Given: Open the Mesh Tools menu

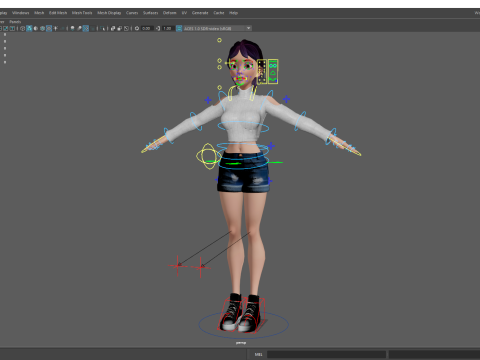Looking at the screenshot, I should (x=82, y=13).
